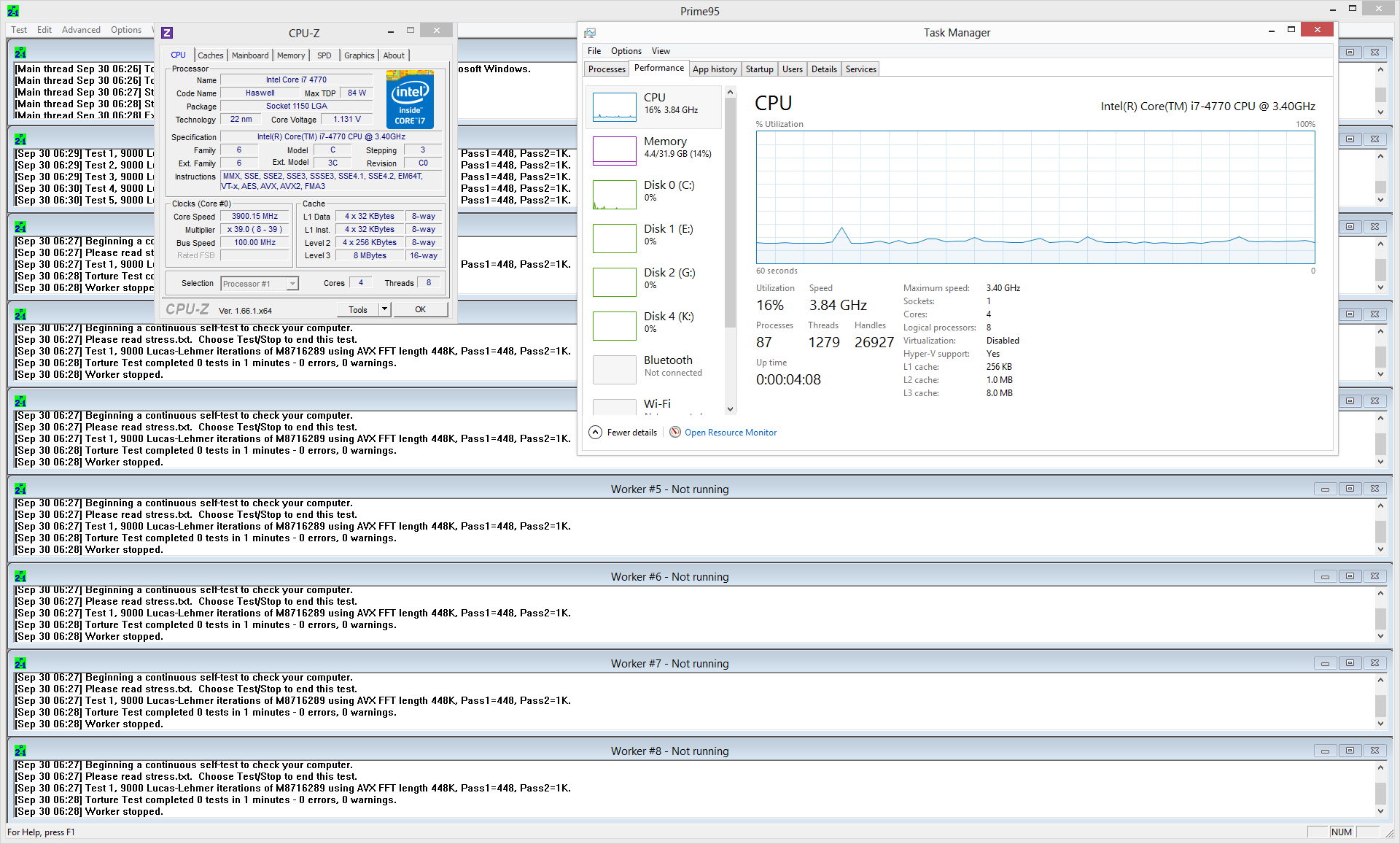Screen dimensions: 1400x844
Task: Minimize the Worker #7 window
Action: click(x=1325, y=663)
